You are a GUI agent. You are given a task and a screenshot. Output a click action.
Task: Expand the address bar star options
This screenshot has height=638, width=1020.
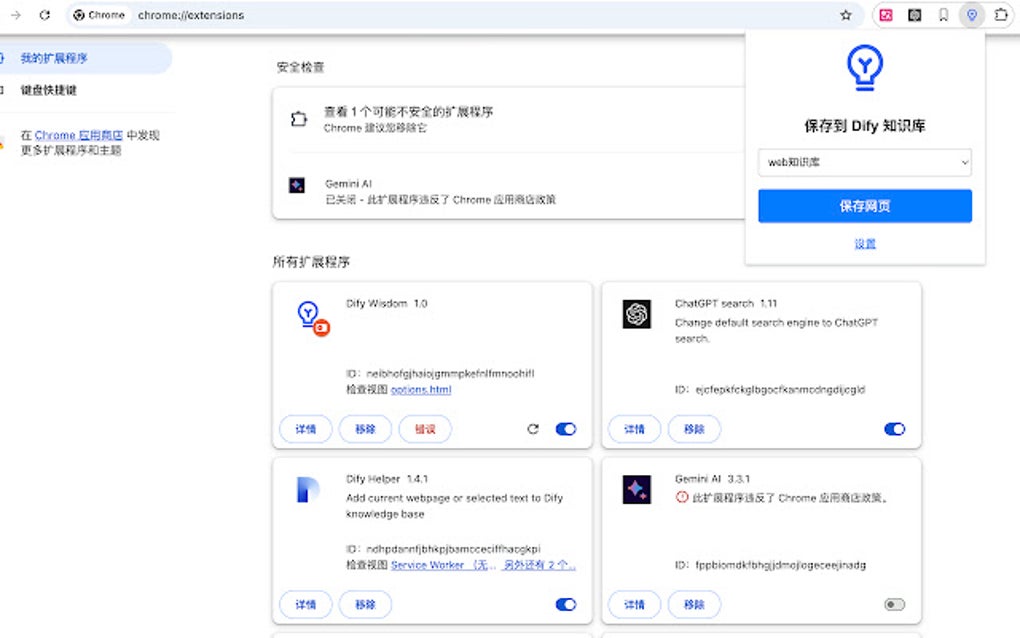click(846, 15)
